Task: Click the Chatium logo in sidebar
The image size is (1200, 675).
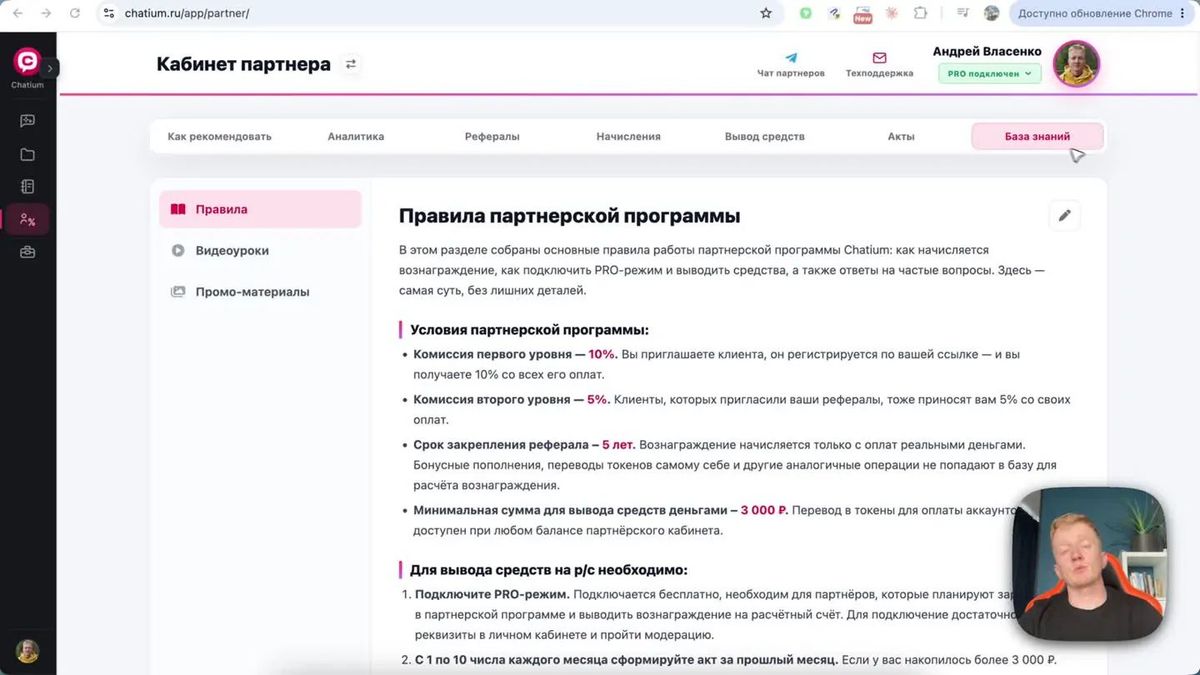Action: point(27,62)
